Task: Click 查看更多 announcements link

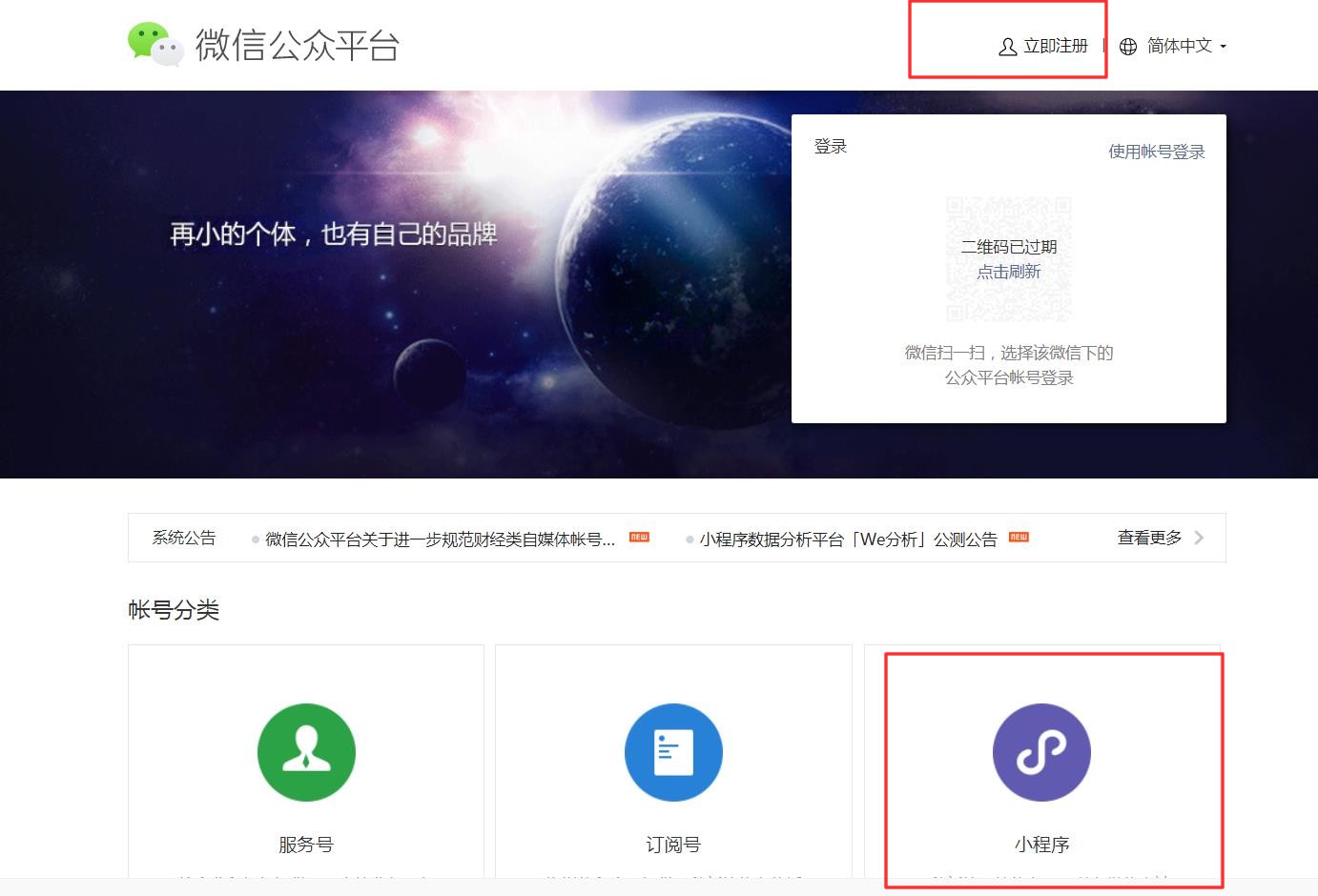Action: (x=1149, y=538)
